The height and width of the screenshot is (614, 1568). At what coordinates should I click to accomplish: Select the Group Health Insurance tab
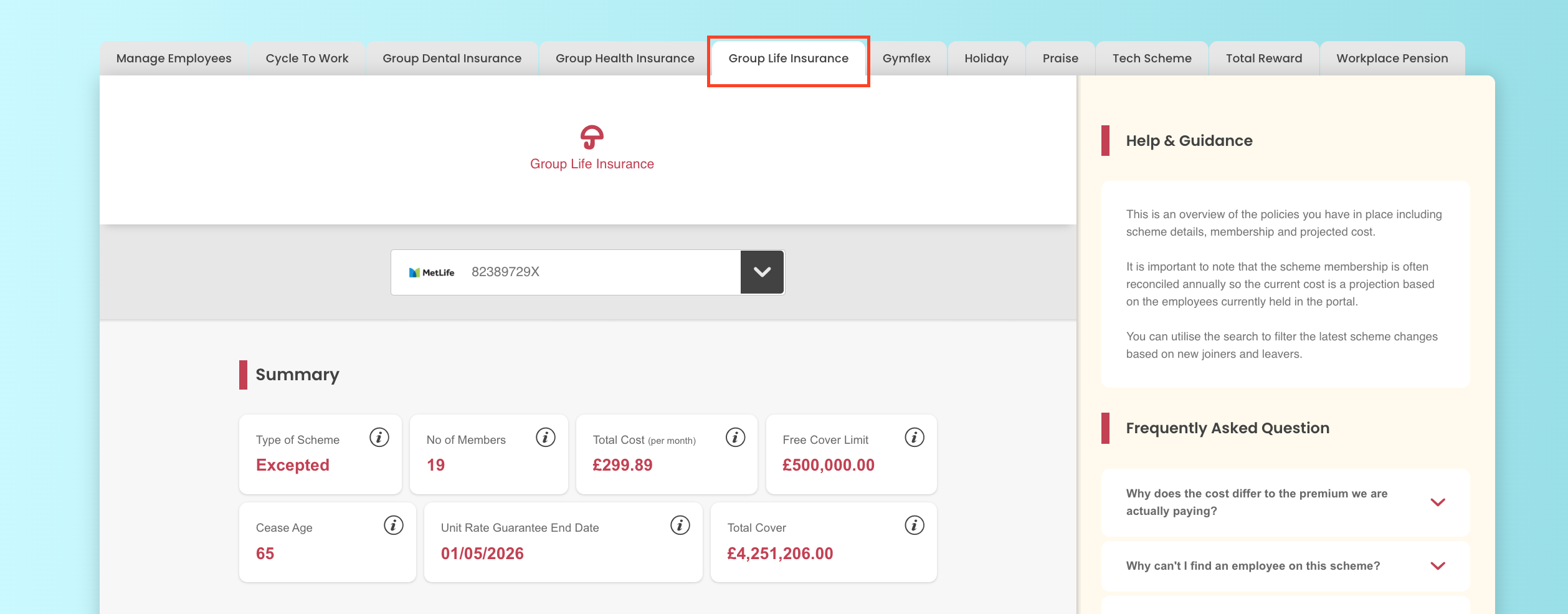[624, 59]
